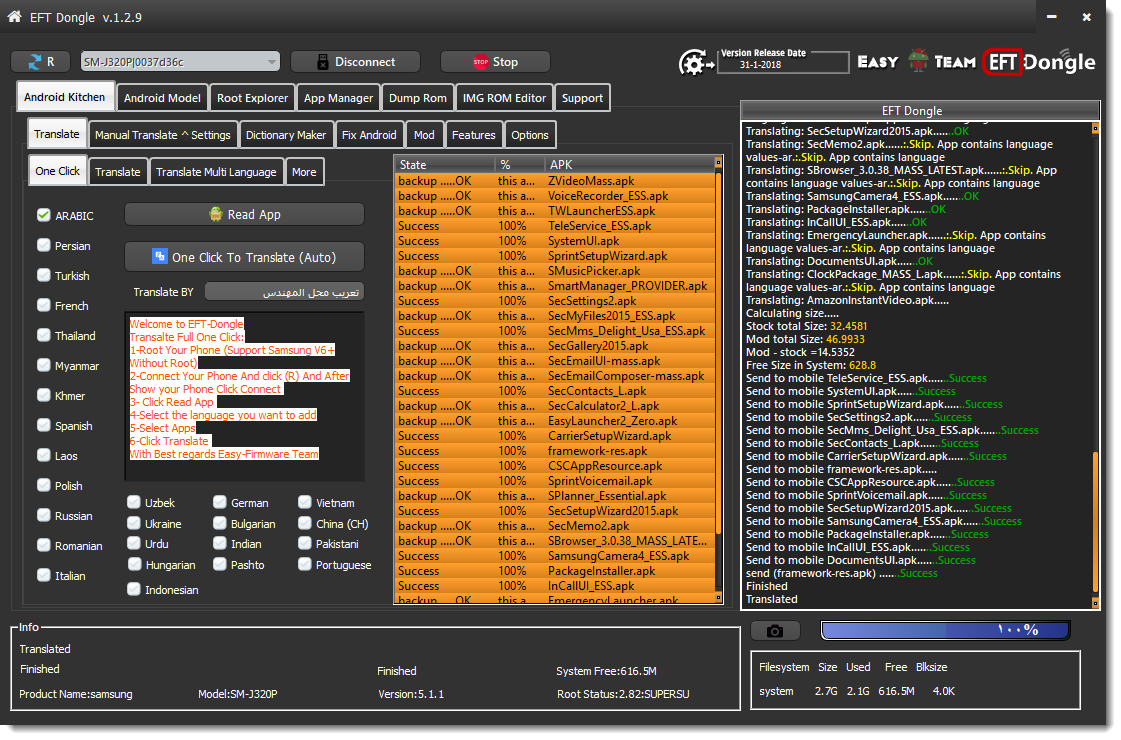
Task: Check the Khmer language checkbox
Action: [x=44, y=395]
